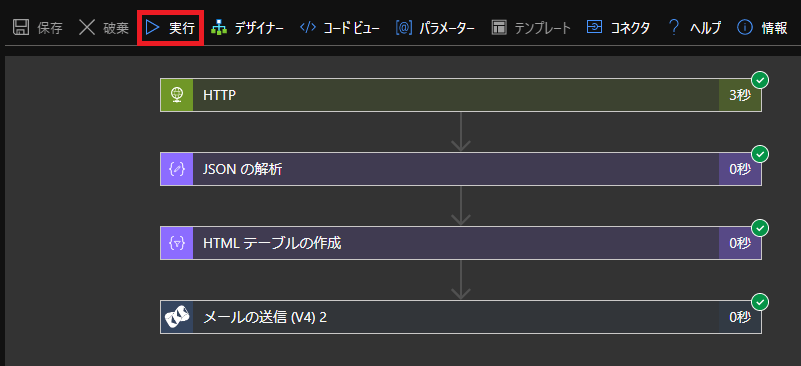
Task: Expand the HTTP action step
Action: pyautogui.click(x=461, y=95)
